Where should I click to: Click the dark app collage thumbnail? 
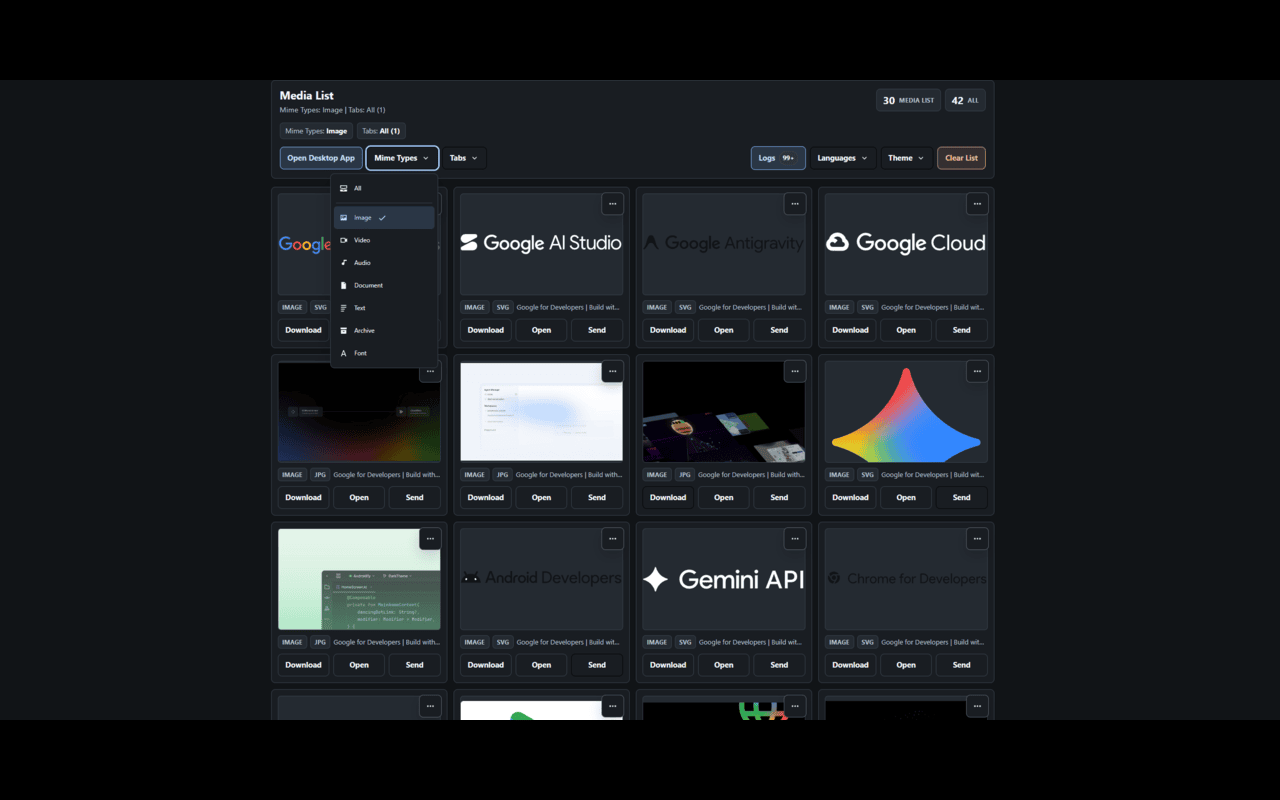(x=724, y=412)
